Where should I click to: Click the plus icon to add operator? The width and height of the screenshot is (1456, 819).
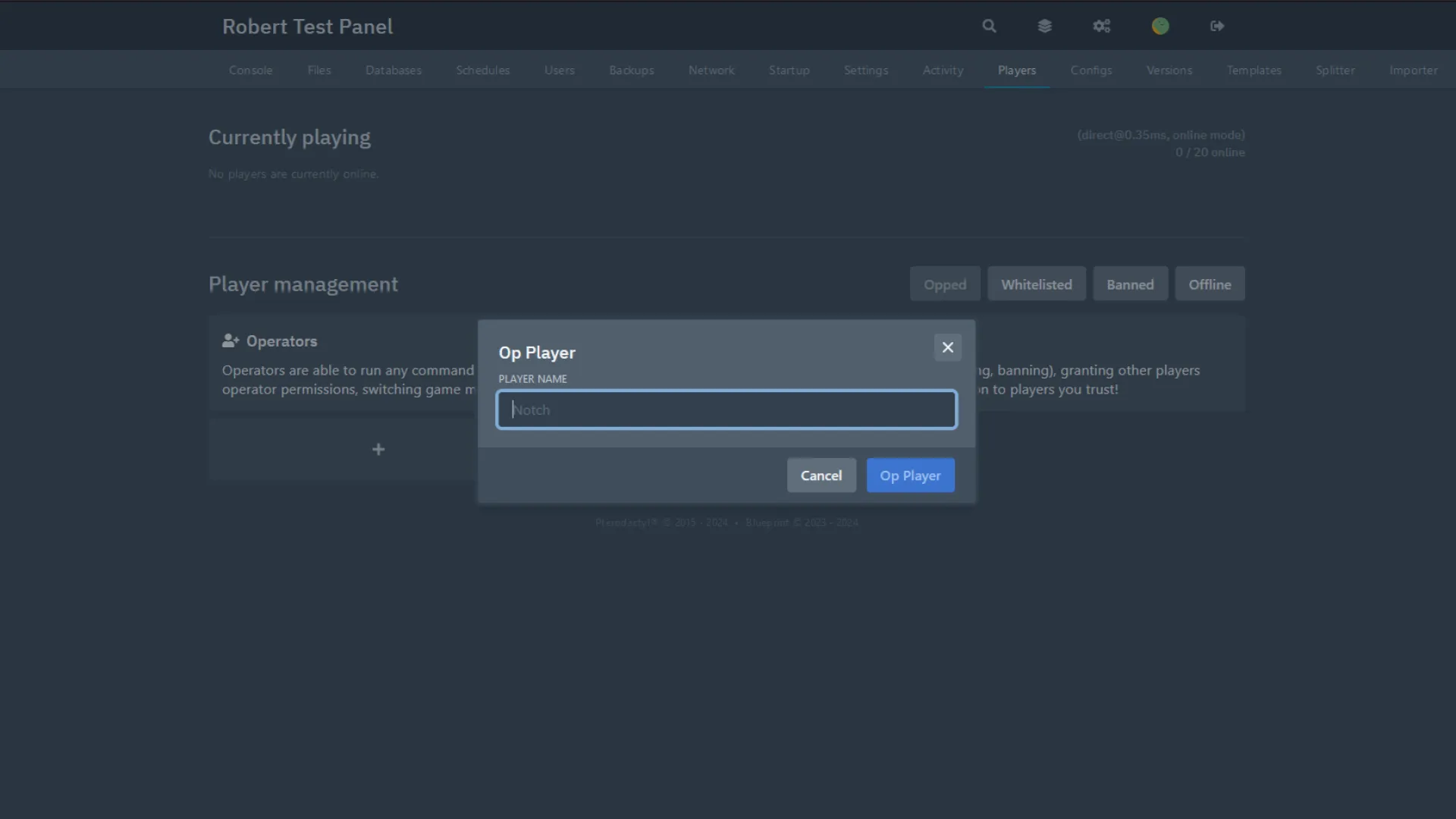(x=378, y=450)
